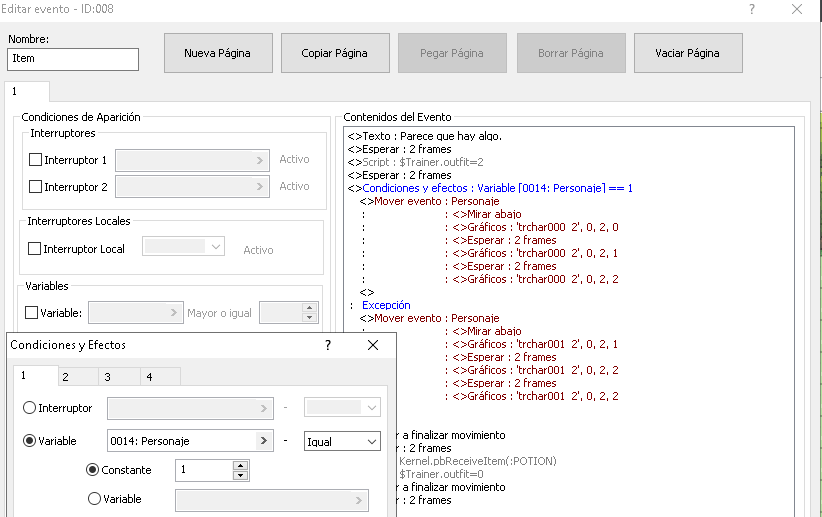
Task: Select the Excepción line in event contents
Action: pos(386,305)
